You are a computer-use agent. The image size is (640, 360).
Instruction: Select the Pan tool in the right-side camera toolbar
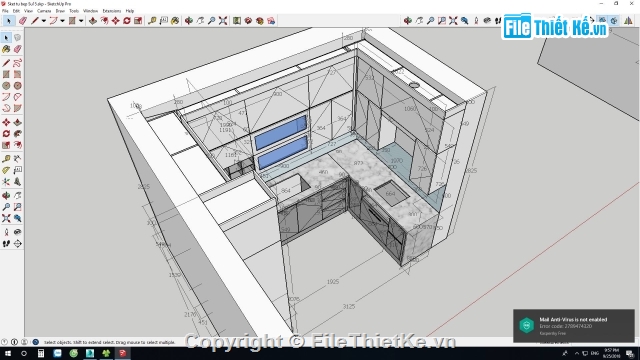[419, 20]
